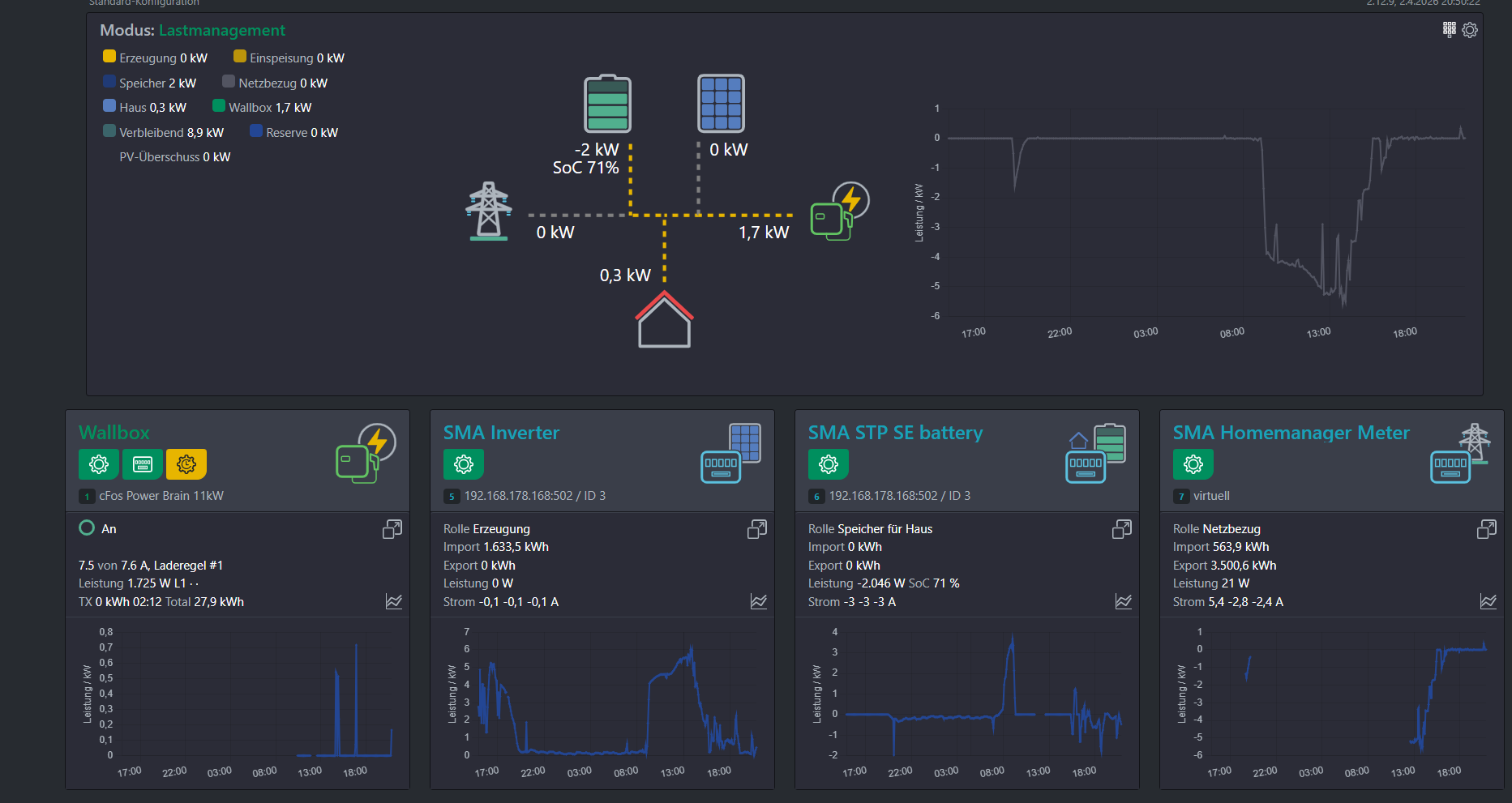Click the Wallbox tile title
Screen dimensions: 1512x803
coord(114,433)
